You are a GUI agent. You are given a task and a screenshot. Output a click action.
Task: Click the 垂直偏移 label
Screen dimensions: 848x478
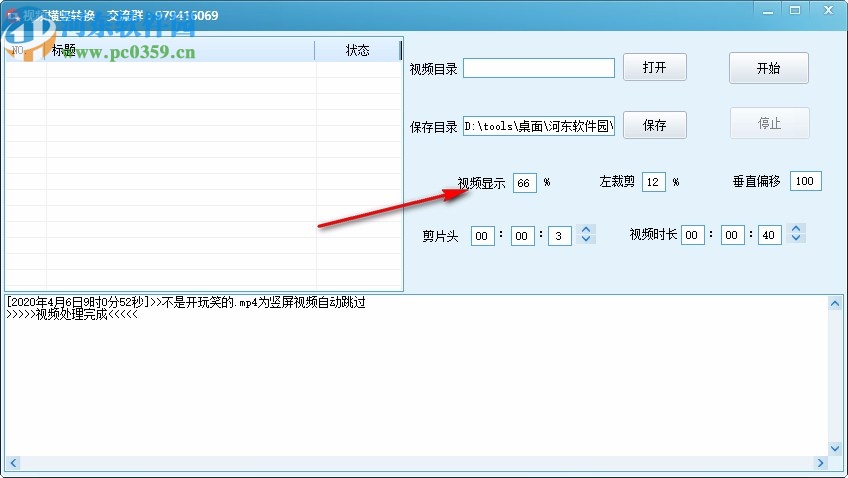pos(757,182)
